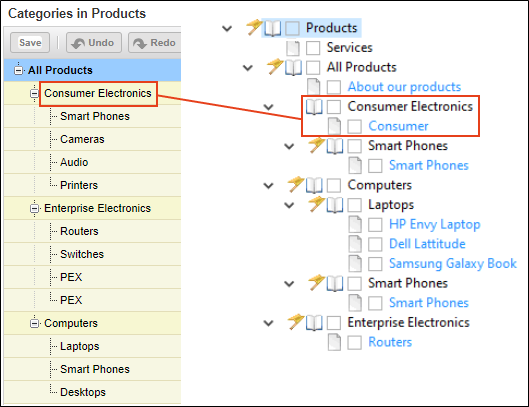The image size is (529, 407).
Task: Click the book icon next to Products
Action: coord(273,28)
